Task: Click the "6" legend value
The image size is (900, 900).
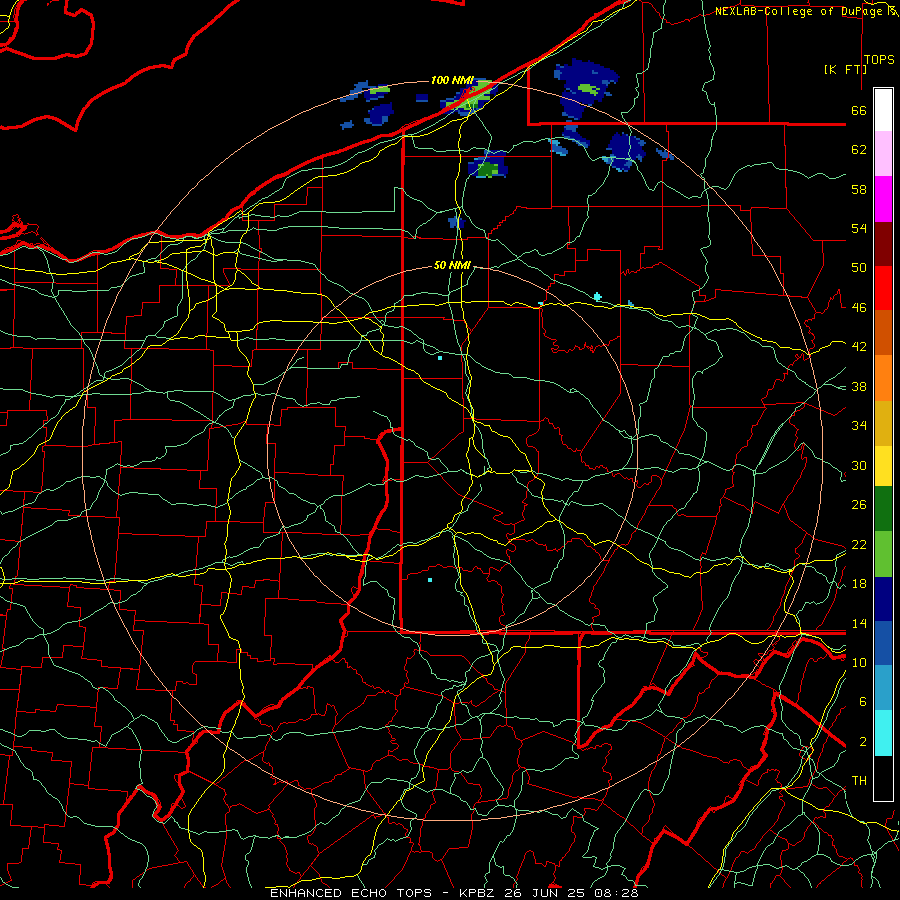Action: coord(863,702)
